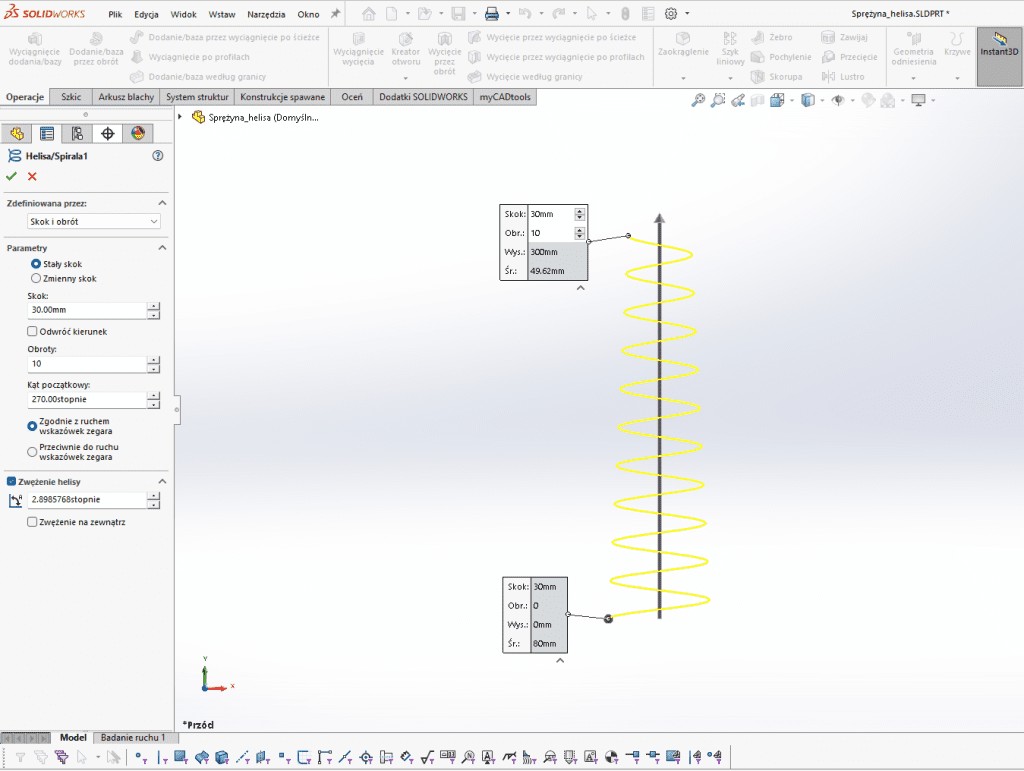Open the DisplayManager colored sphere tab

click(x=138, y=134)
